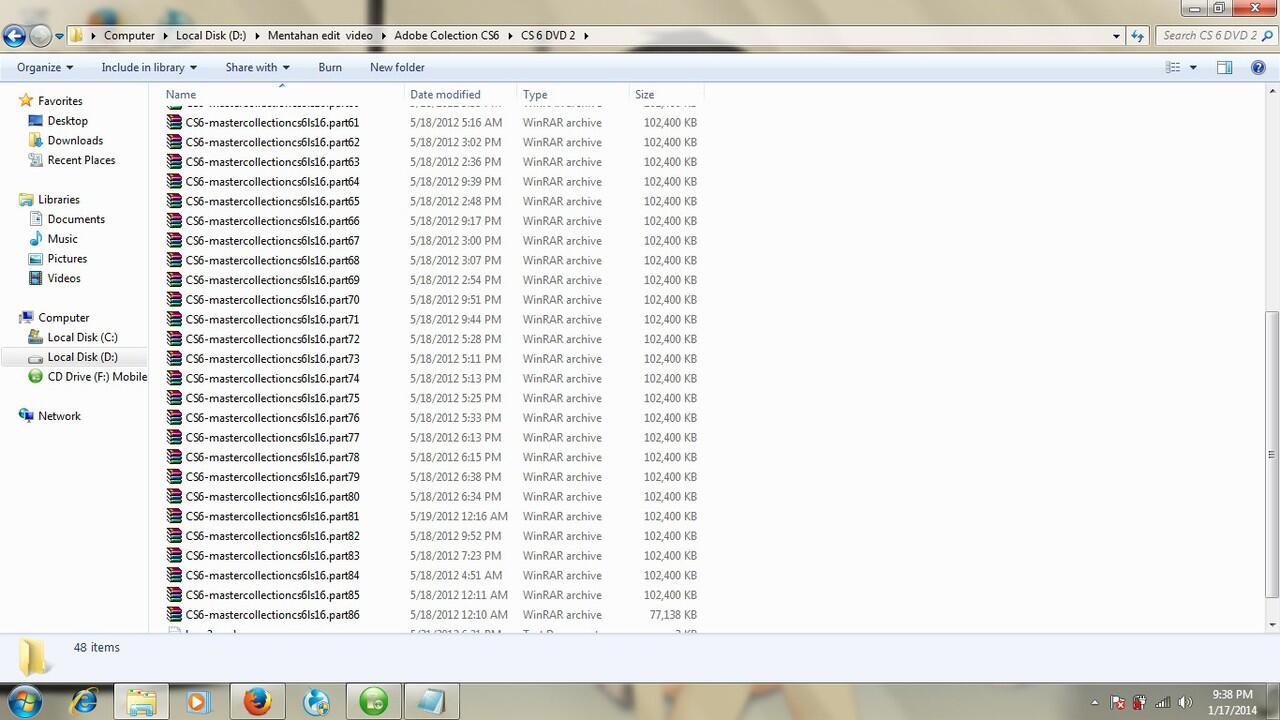Image resolution: width=1280 pixels, height=720 pixels.
Task: Toggle the preview pane icon
Action: tap(1224, 67)
